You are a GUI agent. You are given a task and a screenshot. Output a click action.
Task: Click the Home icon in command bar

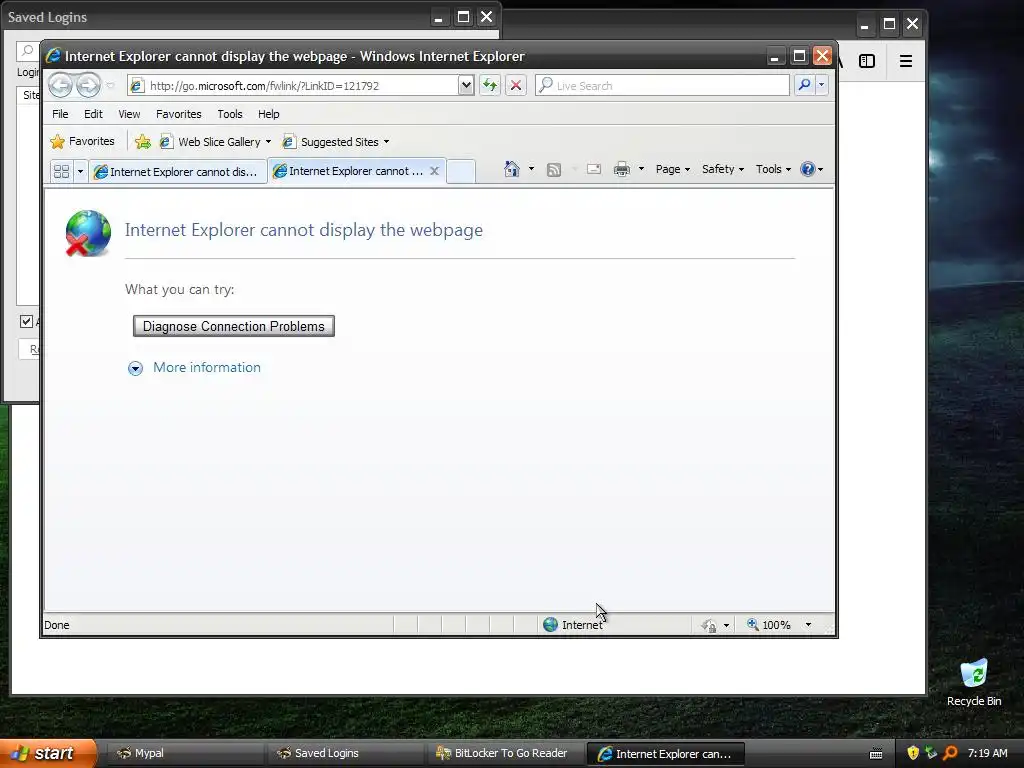pyautogui.click(x=512, y=169)
